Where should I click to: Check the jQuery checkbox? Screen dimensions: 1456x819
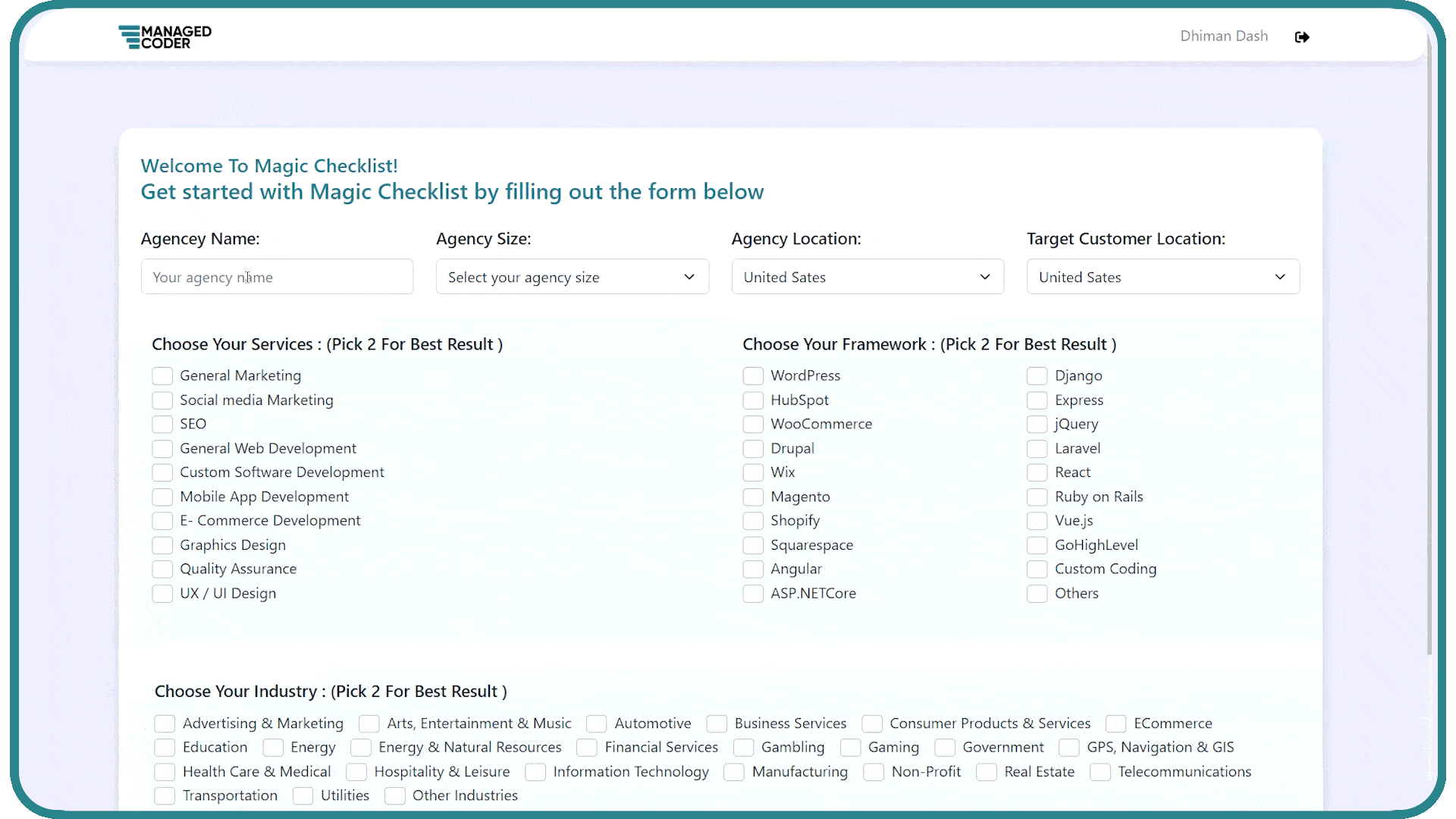1037,425
